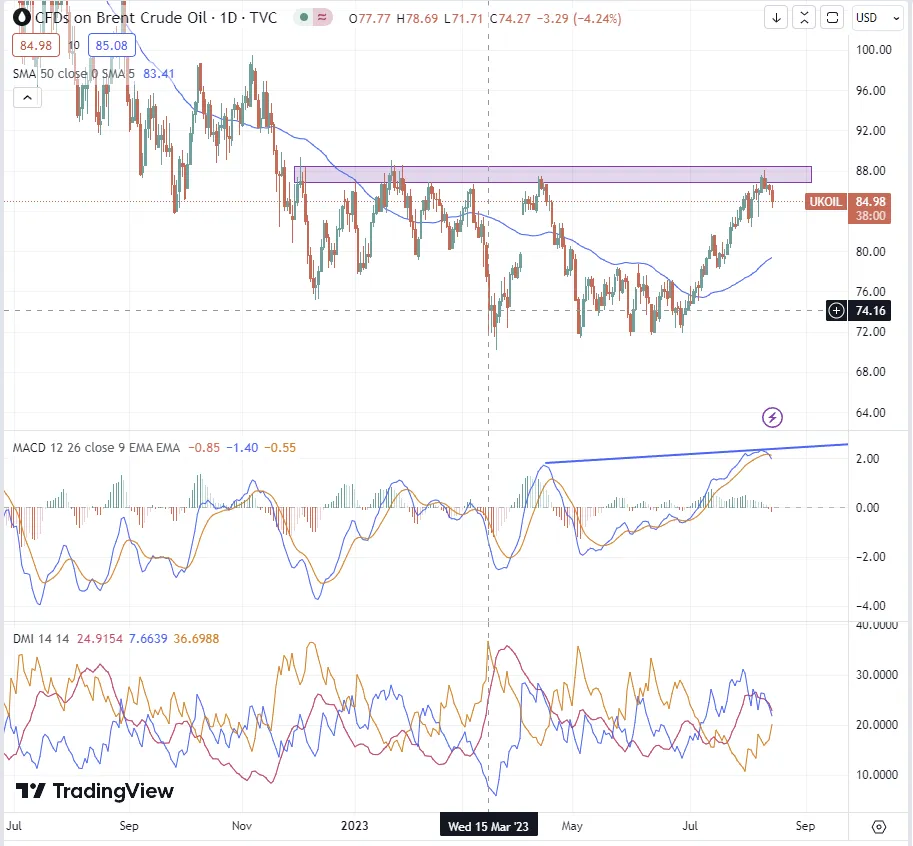Click the 85.08 buy price button
Image resolution: width=913 pixels, height=846 pixels.
coord(112,45)
